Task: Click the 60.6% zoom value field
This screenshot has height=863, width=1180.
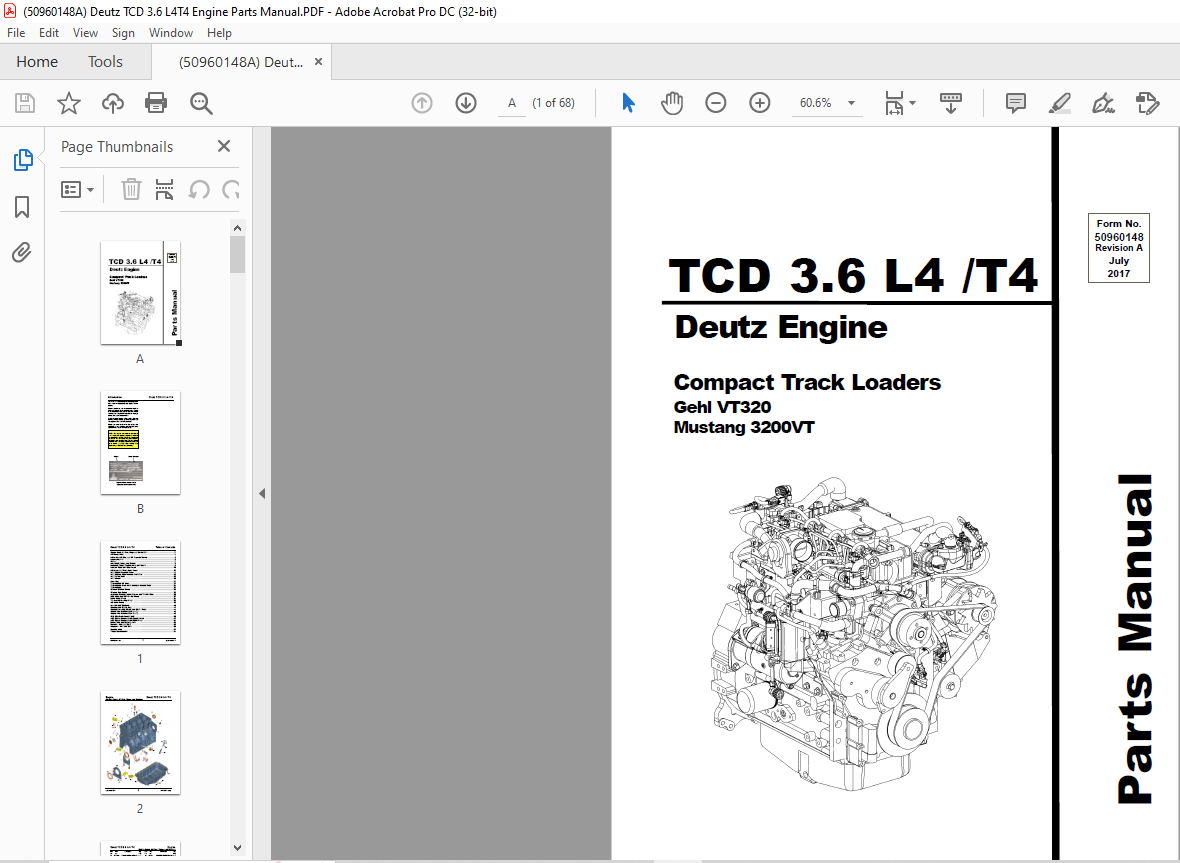Action: pos(816,103)
